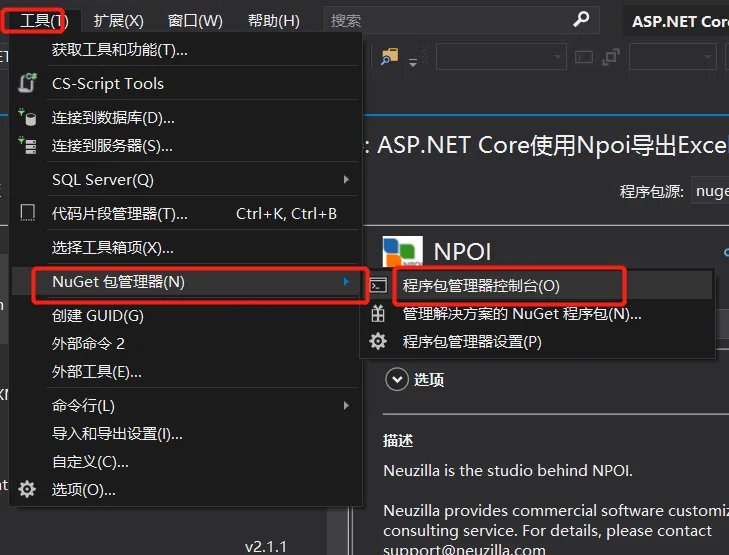Select 连接到服务器(S)... entry
Viewport: 729px width, 555px height.
point(186,146)
